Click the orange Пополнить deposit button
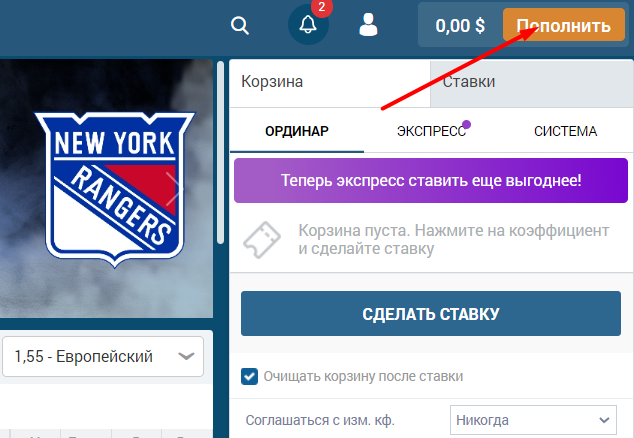This screenshot has height=438, width=634. click(x=564, y=25)
